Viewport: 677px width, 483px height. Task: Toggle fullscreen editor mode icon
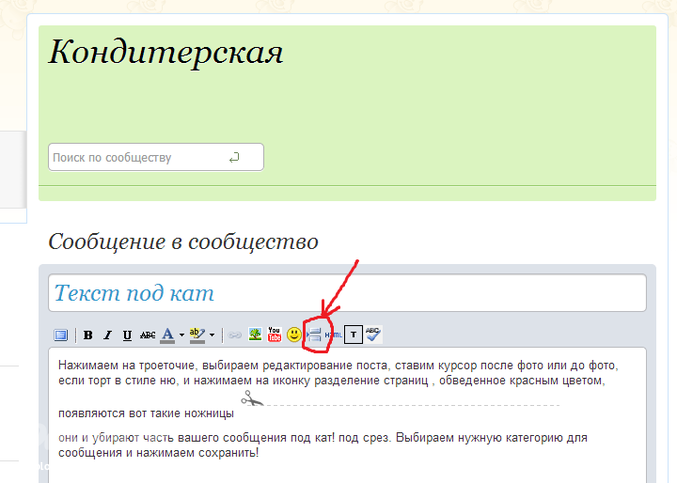tap(61, 335)
